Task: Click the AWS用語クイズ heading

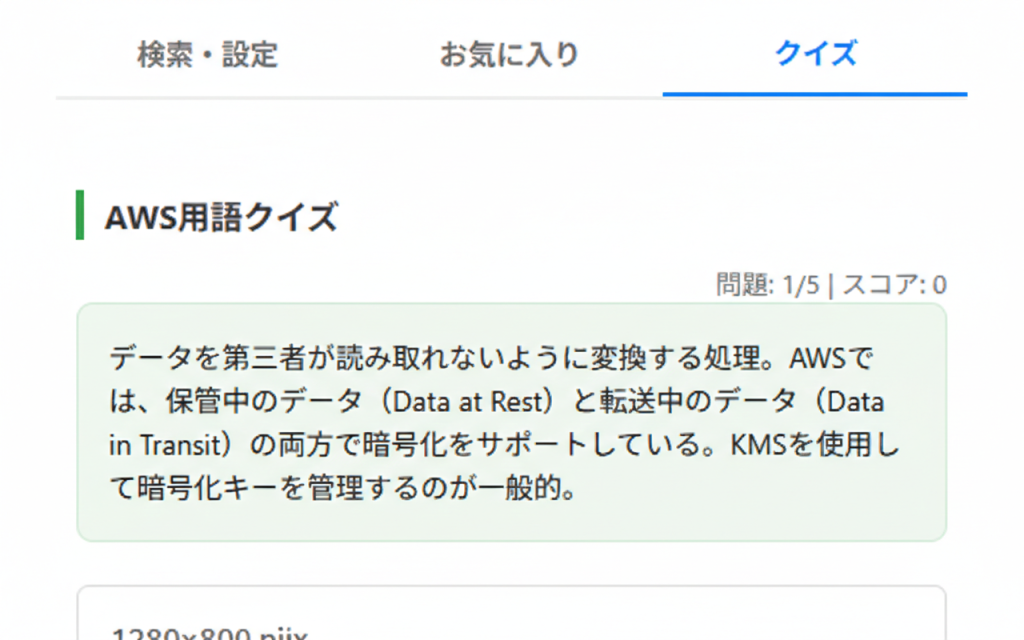Action: pos(220,216)
